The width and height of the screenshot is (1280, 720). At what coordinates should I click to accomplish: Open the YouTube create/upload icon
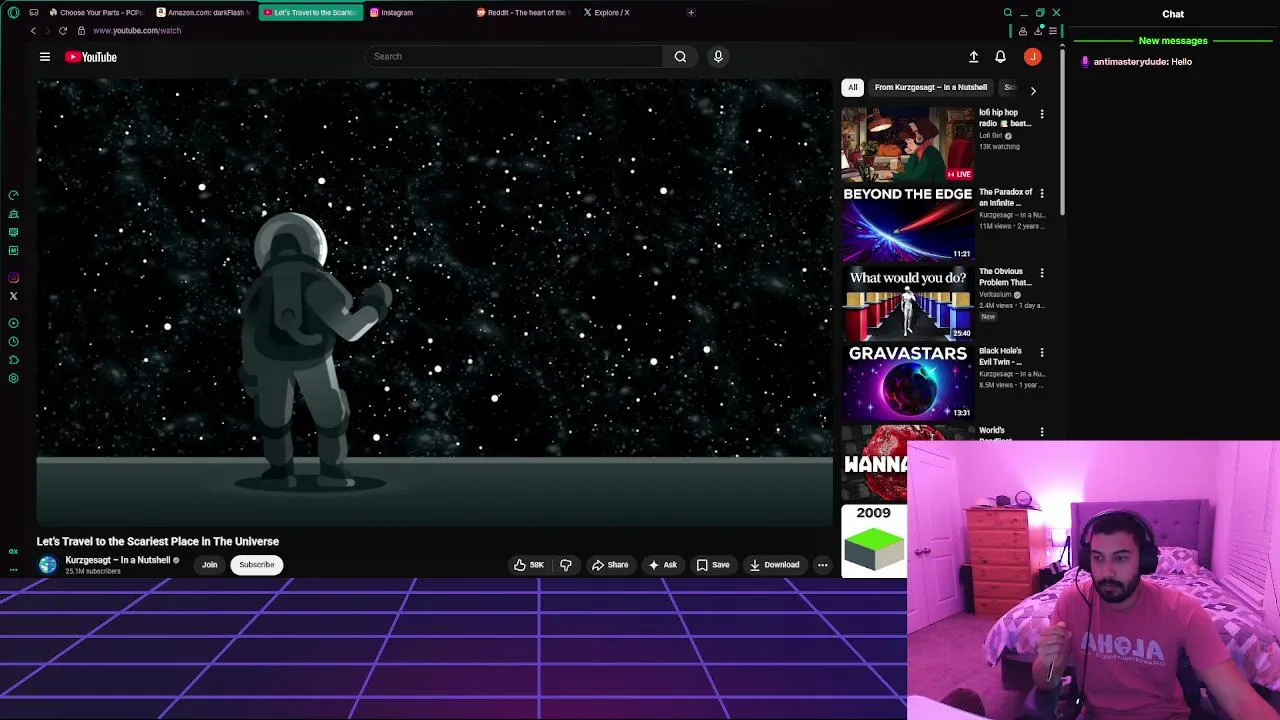973,57
